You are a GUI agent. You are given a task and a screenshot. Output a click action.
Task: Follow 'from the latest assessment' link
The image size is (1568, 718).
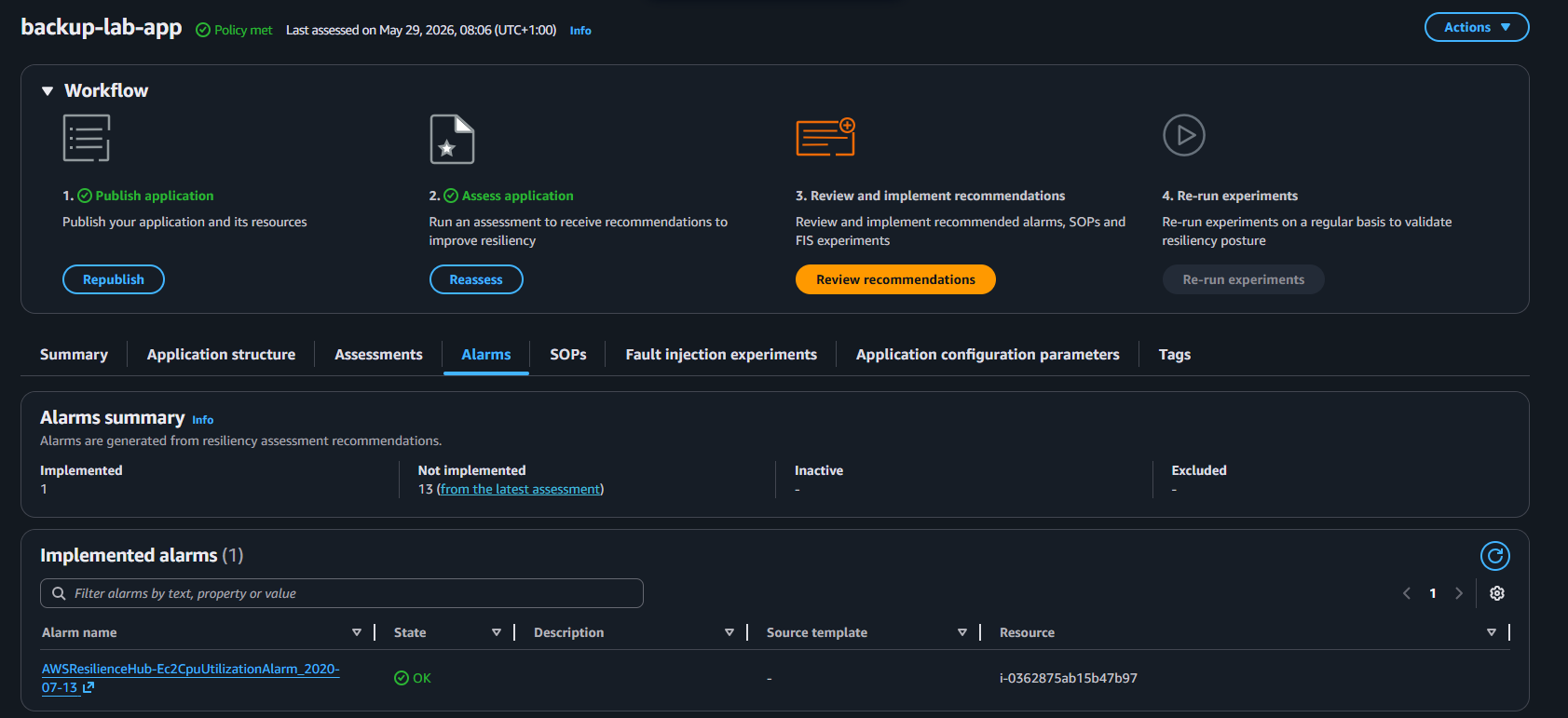(521, 489)
